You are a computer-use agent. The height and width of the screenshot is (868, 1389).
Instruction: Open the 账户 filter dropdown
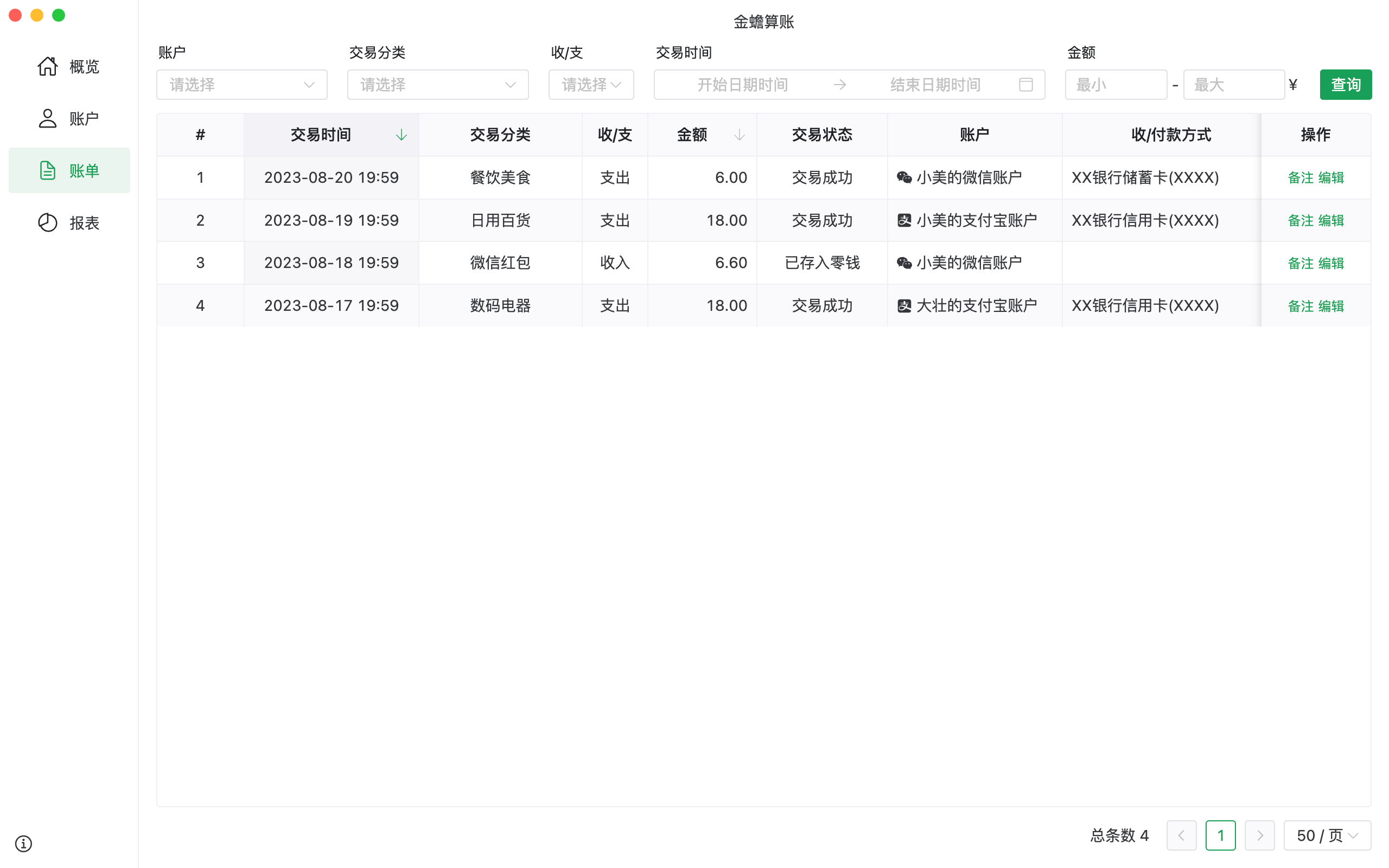coord(241,85)
